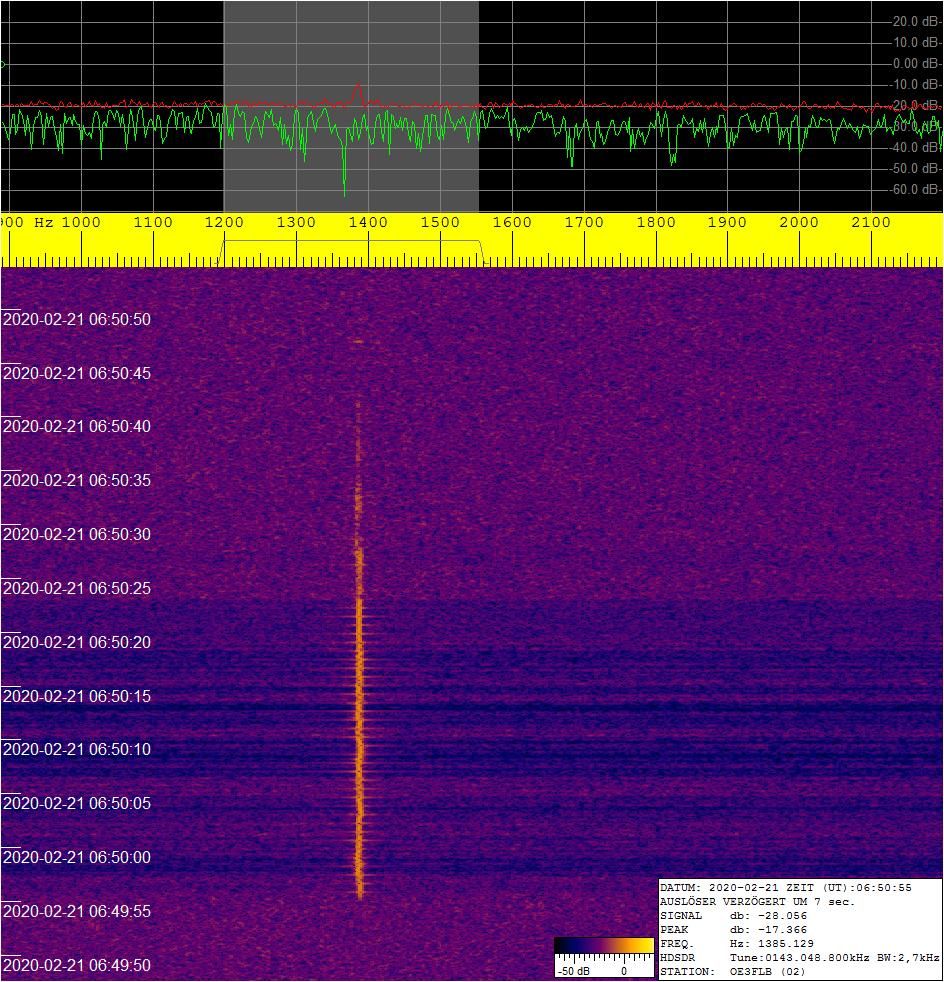Viewport: 944px width, 982px height.
Task: Click the -40.0 dB amplitude label
Action: pos(915,147)
